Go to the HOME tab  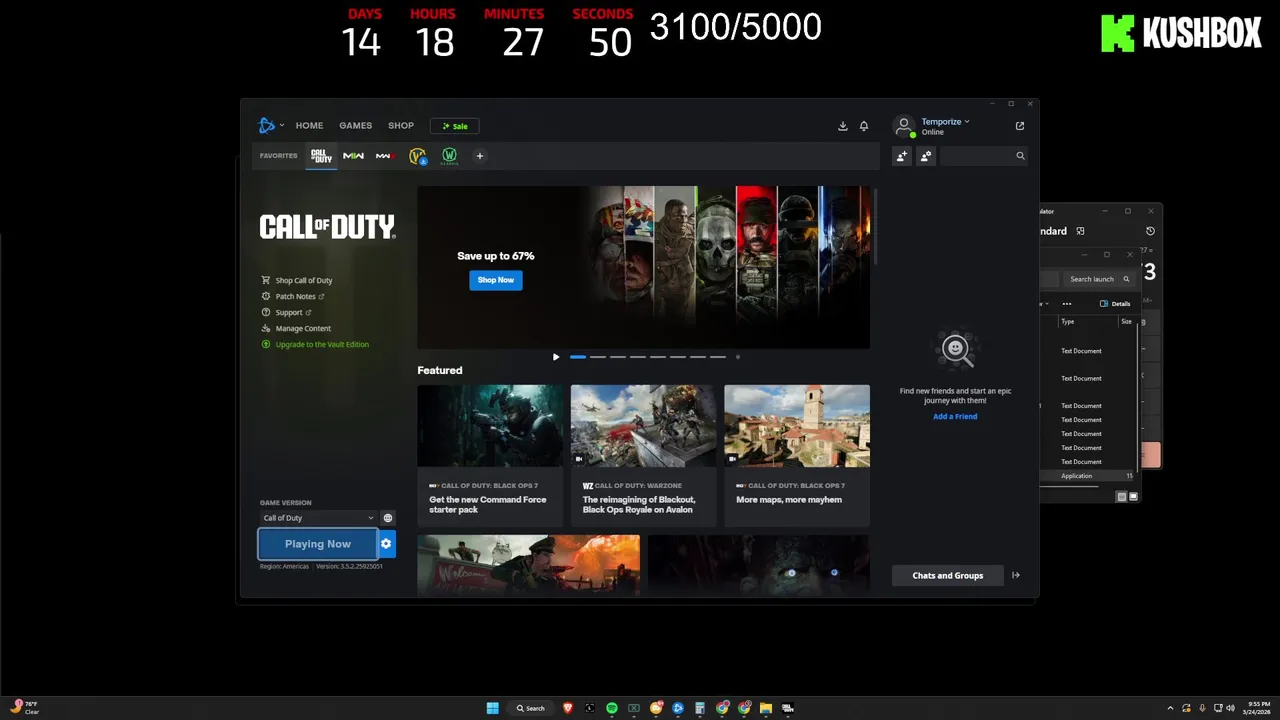[309, 126]
